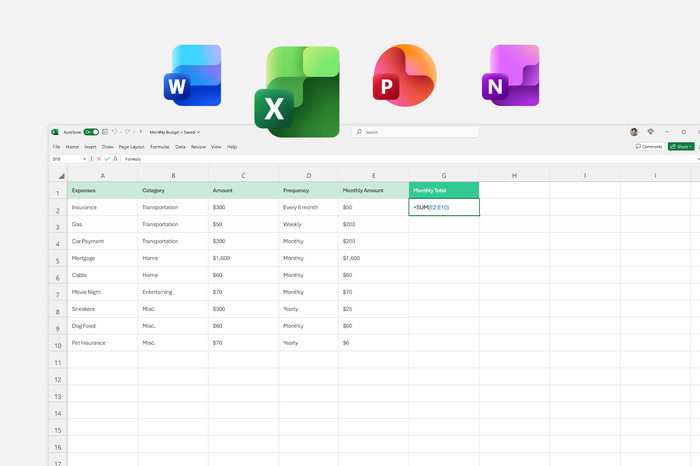Expand the Name Box dropdown

tap(84, 159)
